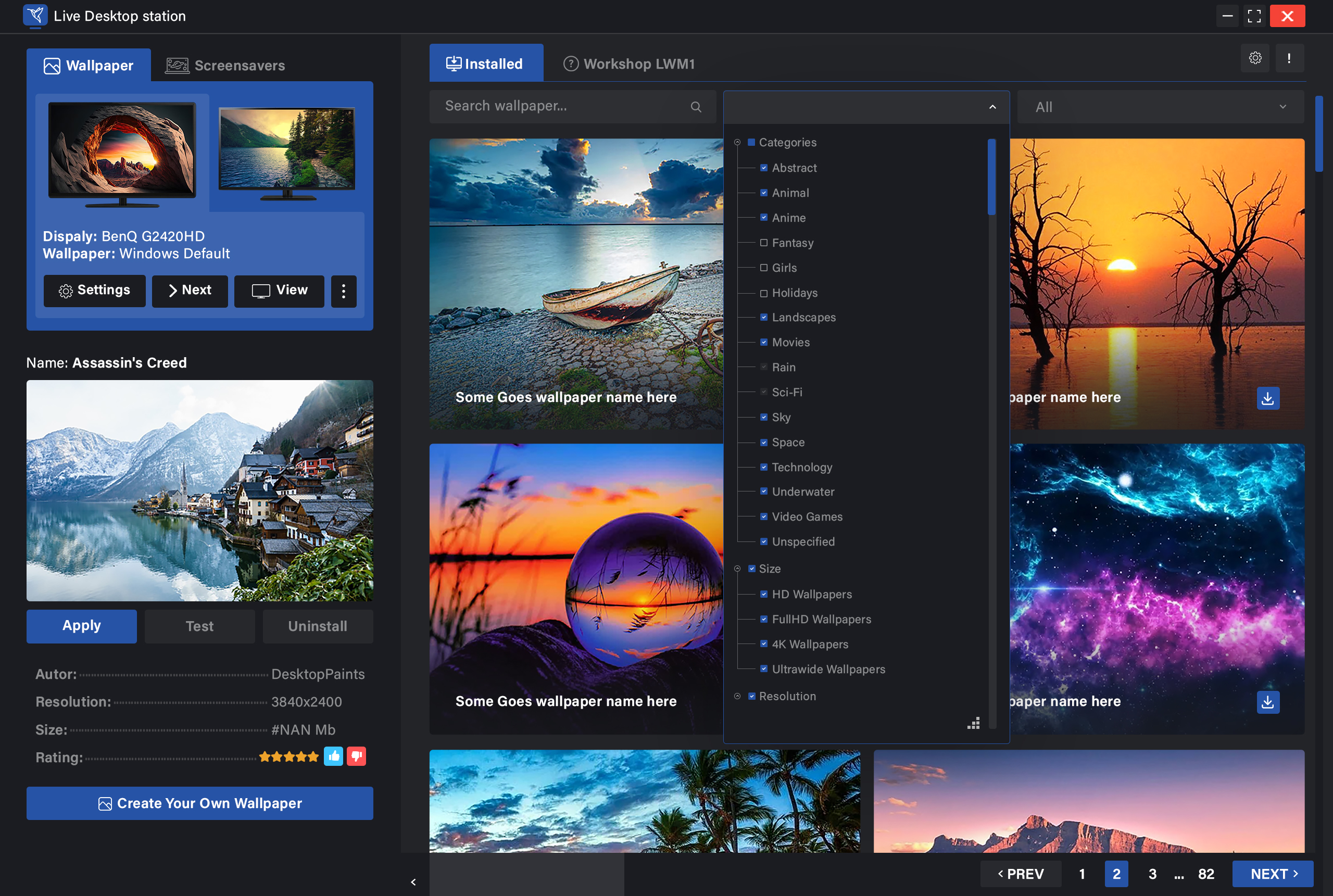Uncheck the Anime category checkbox
The width and height of the screenshot is (1333, 896).
[x=763, y=218]
